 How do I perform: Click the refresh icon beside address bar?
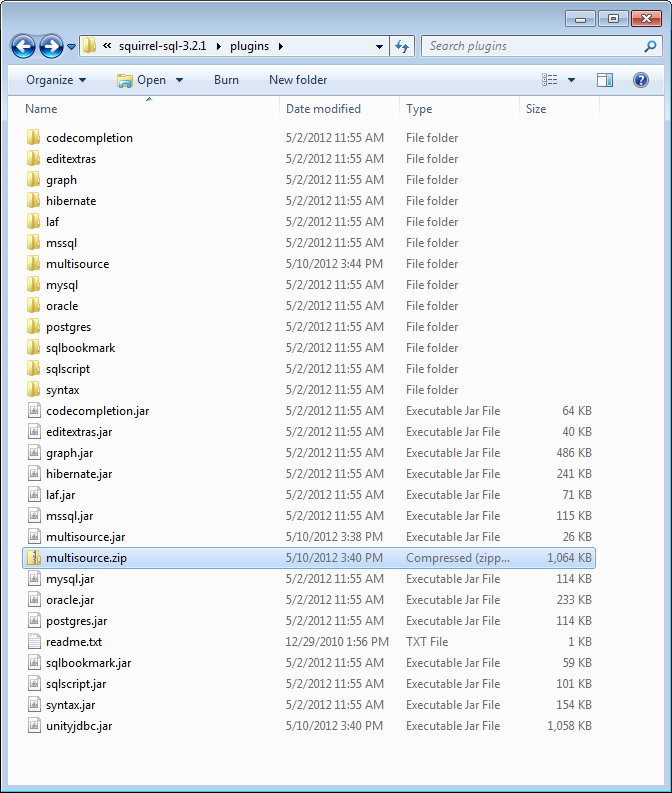[403, 46]
